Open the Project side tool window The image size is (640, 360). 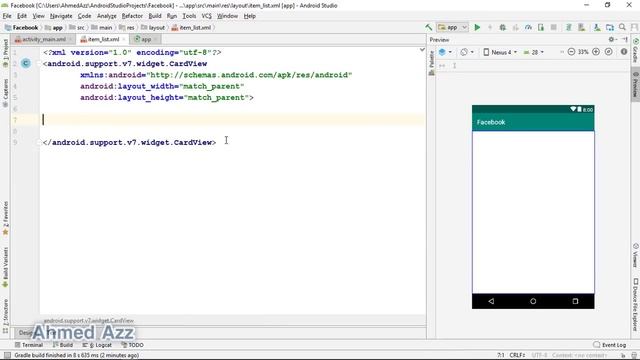tap(5, 53)
